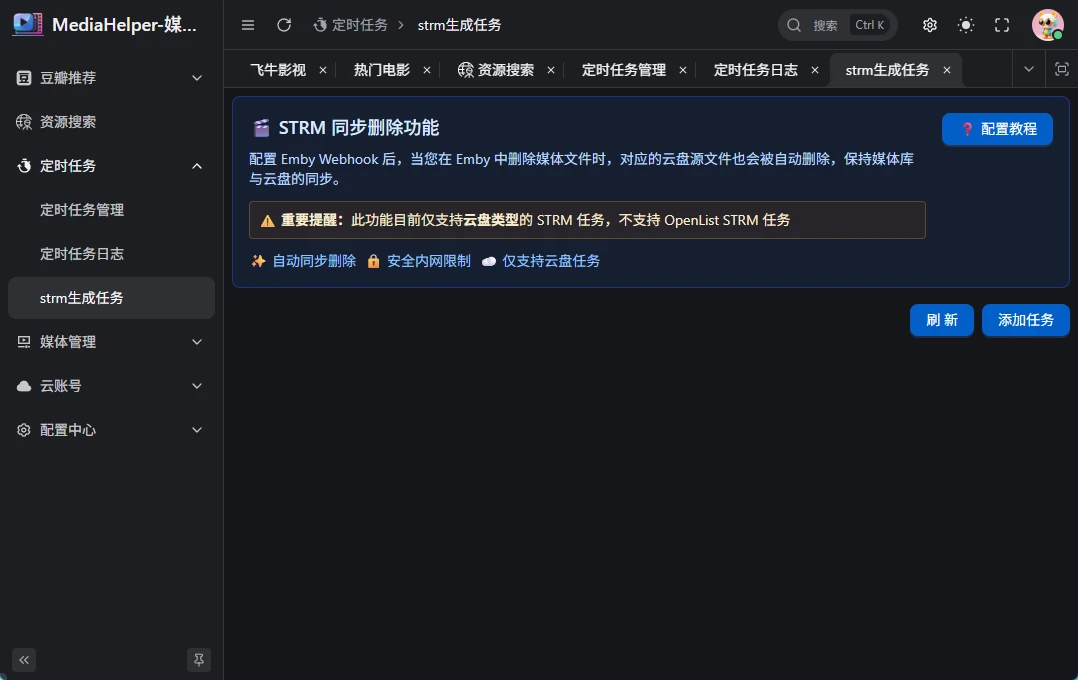Switch to the 热门电影 tab
The width and height of the screenshot is (1078, 680).
click(381, 70)
